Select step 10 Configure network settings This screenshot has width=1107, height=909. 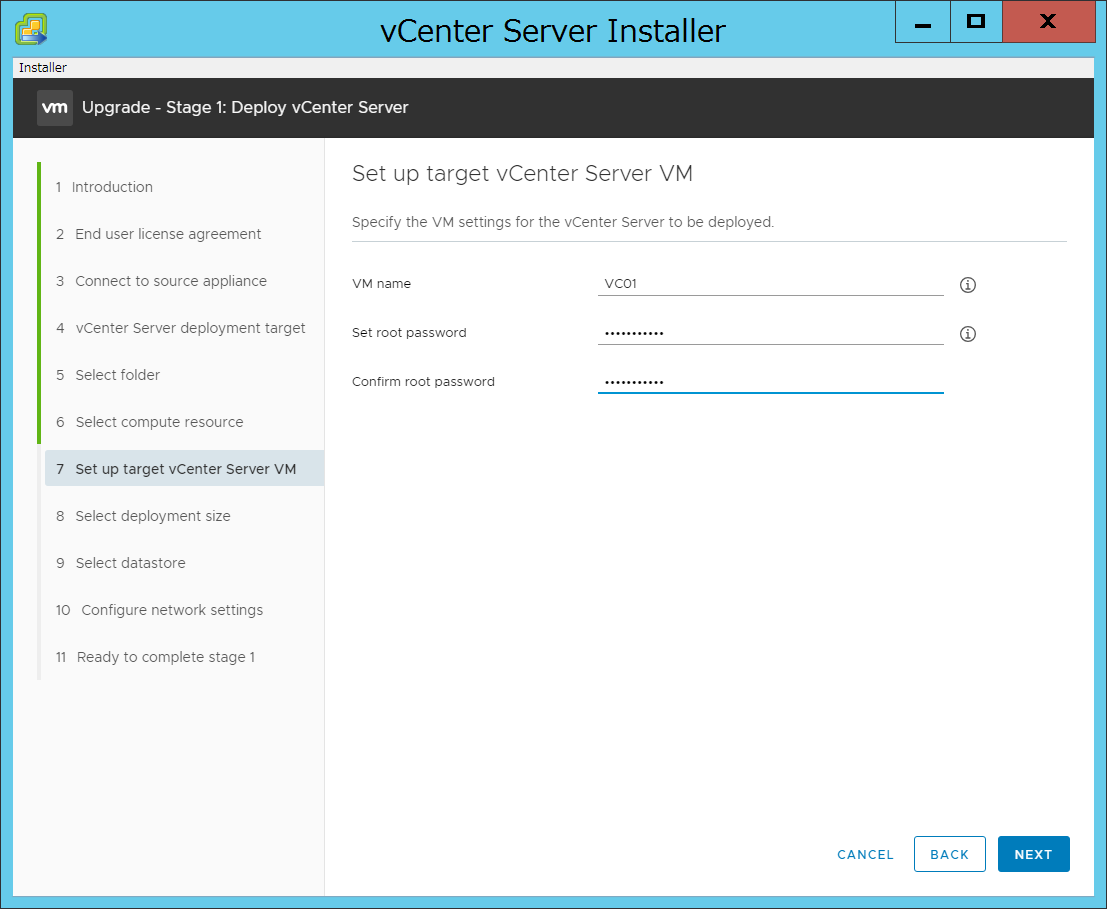(x=160, y=610)
